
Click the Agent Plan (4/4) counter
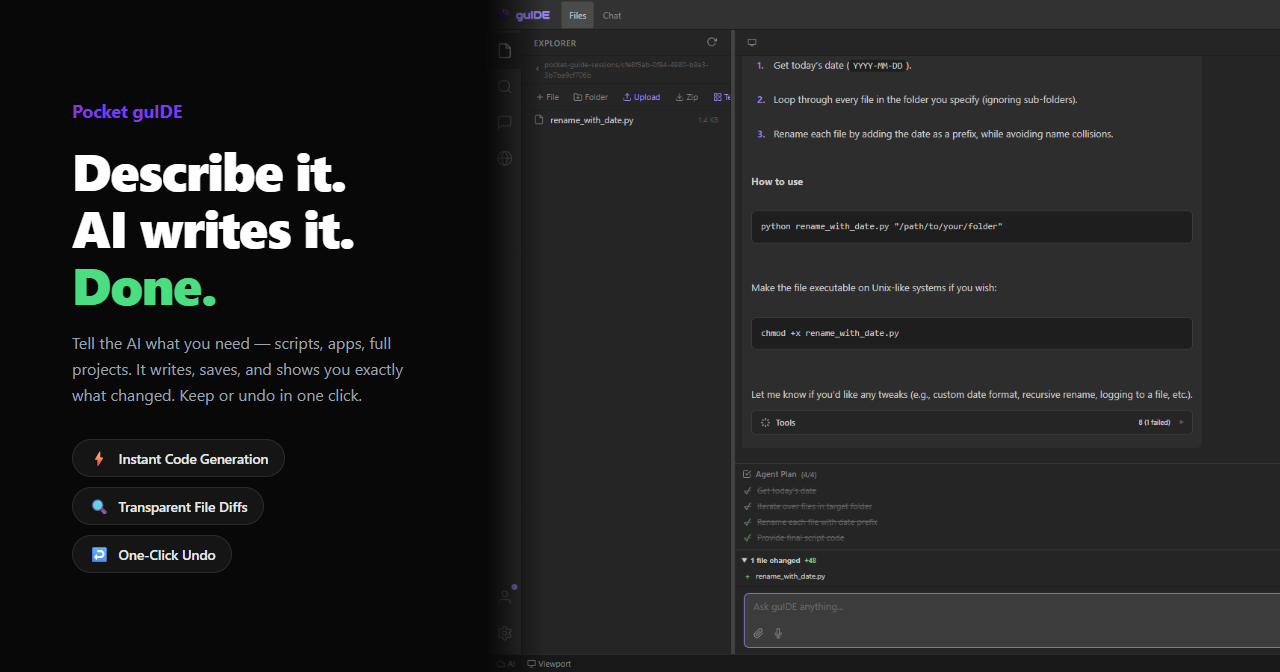pyautogui.click(x=809, y=474)
